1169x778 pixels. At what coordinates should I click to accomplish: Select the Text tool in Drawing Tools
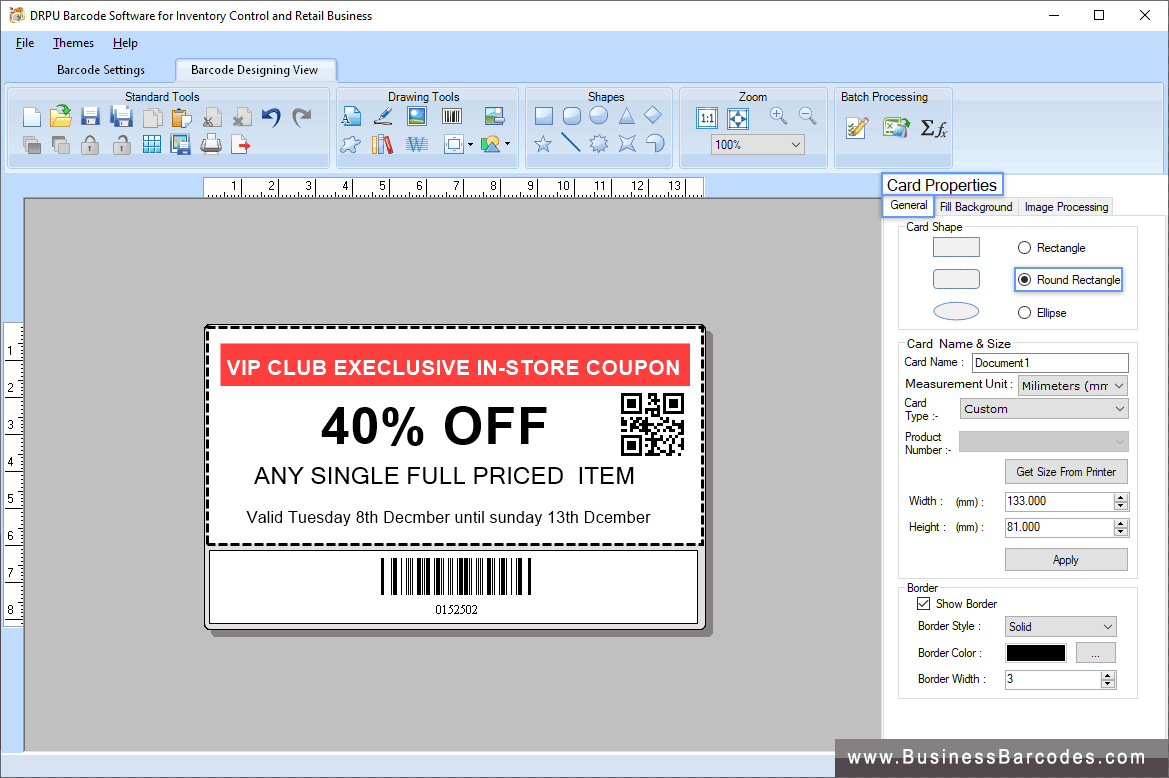click(x=353, y=115)
